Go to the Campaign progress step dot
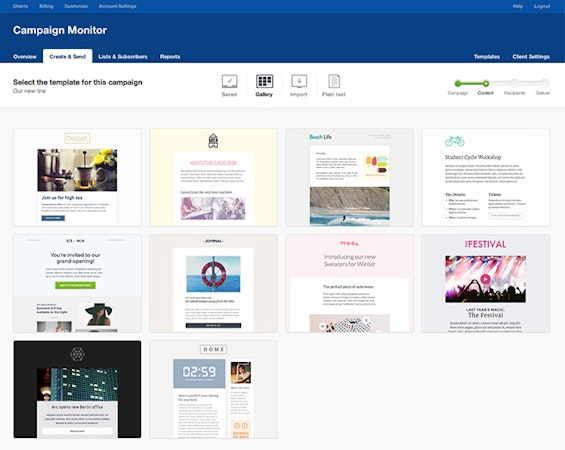 (x=458, y=84)
